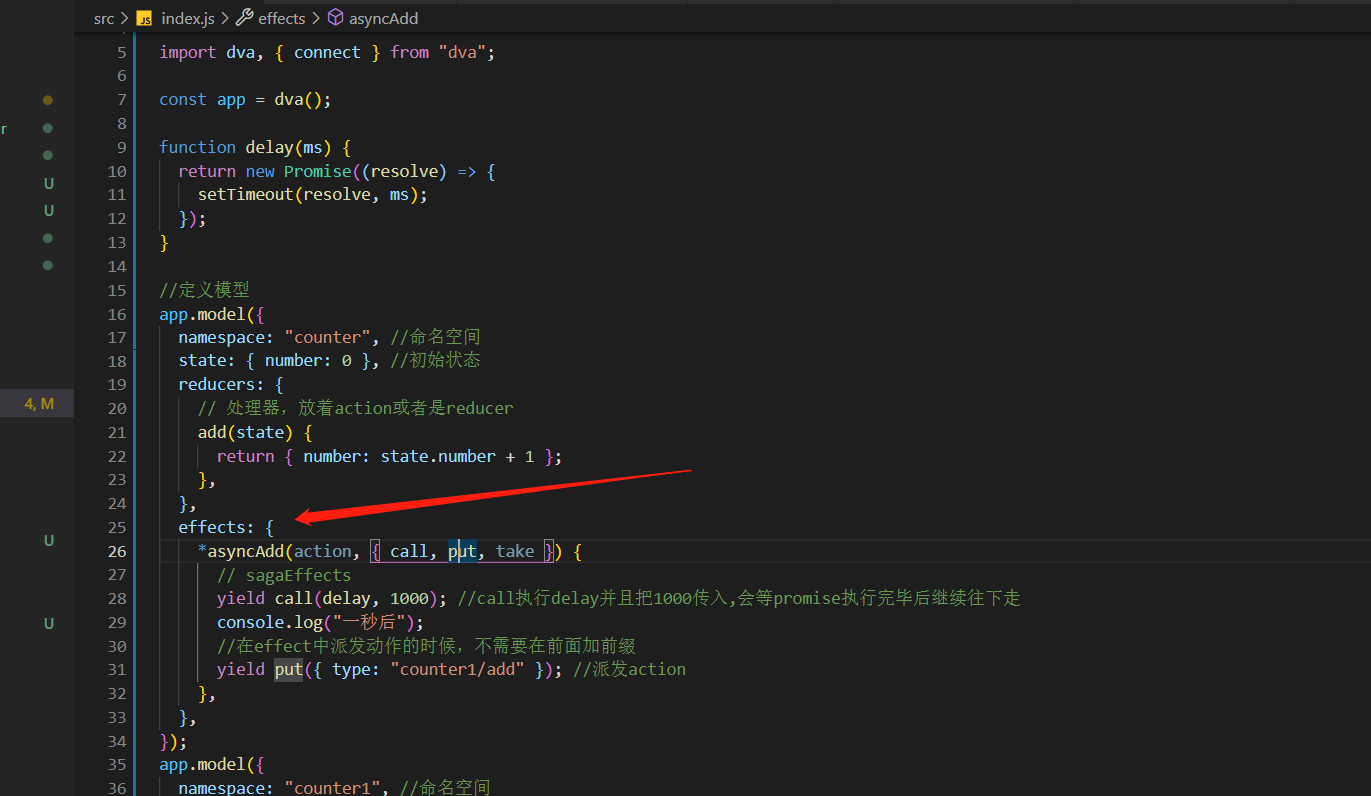The image size is (1371, 796).
Task: Click the word 'connect' in import statement
Action: tap(327, 52)
